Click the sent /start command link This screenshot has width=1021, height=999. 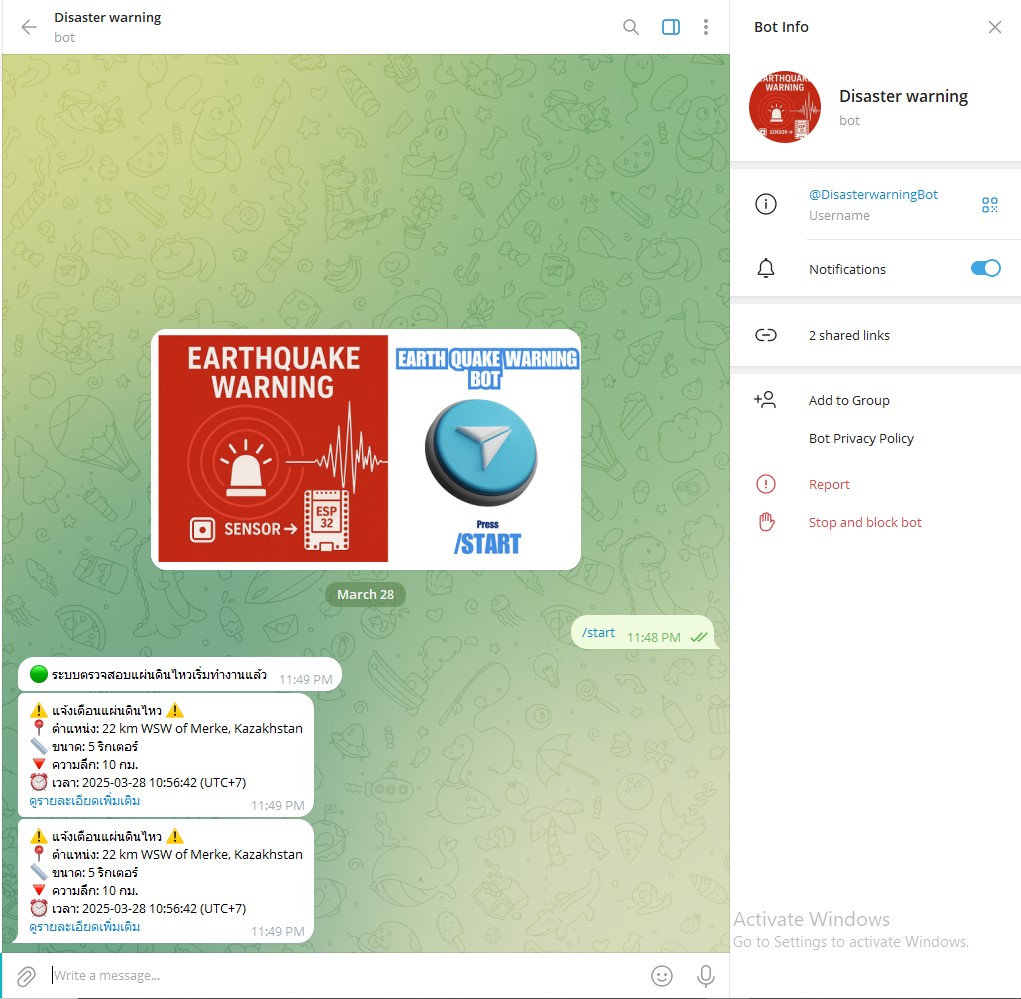598,632
